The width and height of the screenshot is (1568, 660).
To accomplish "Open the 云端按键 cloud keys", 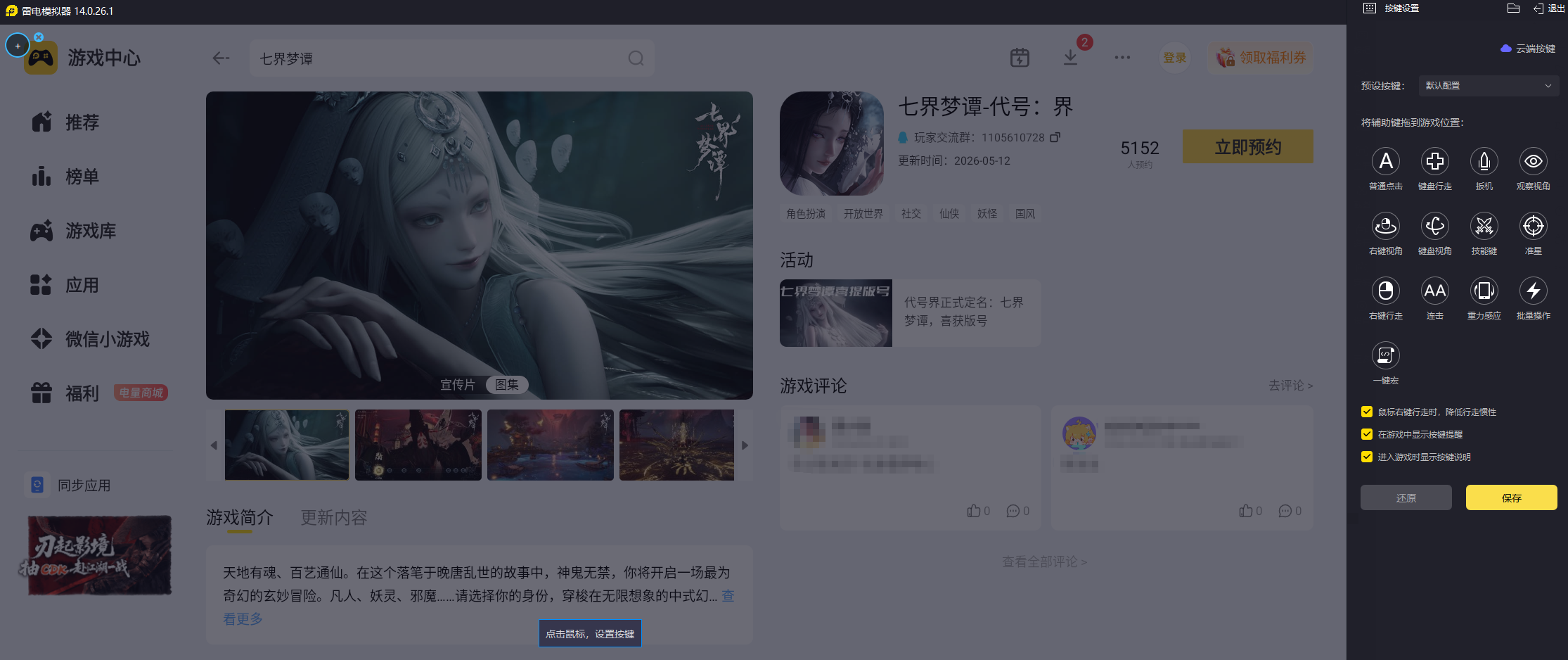I will click(1527, 49).
